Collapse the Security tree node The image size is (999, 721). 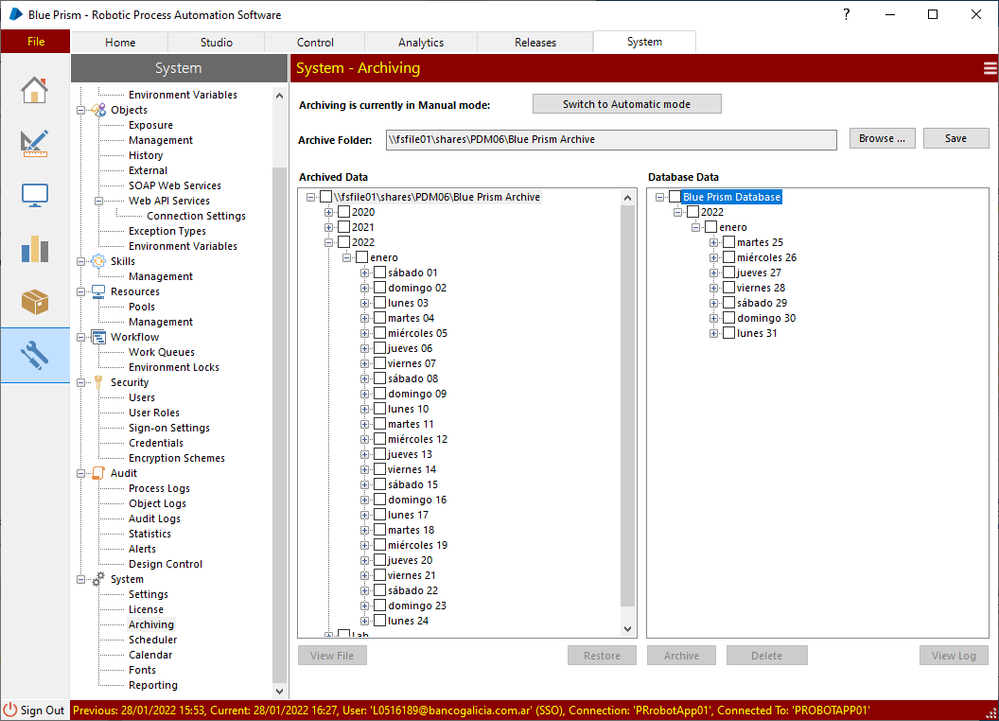point(81,383)
